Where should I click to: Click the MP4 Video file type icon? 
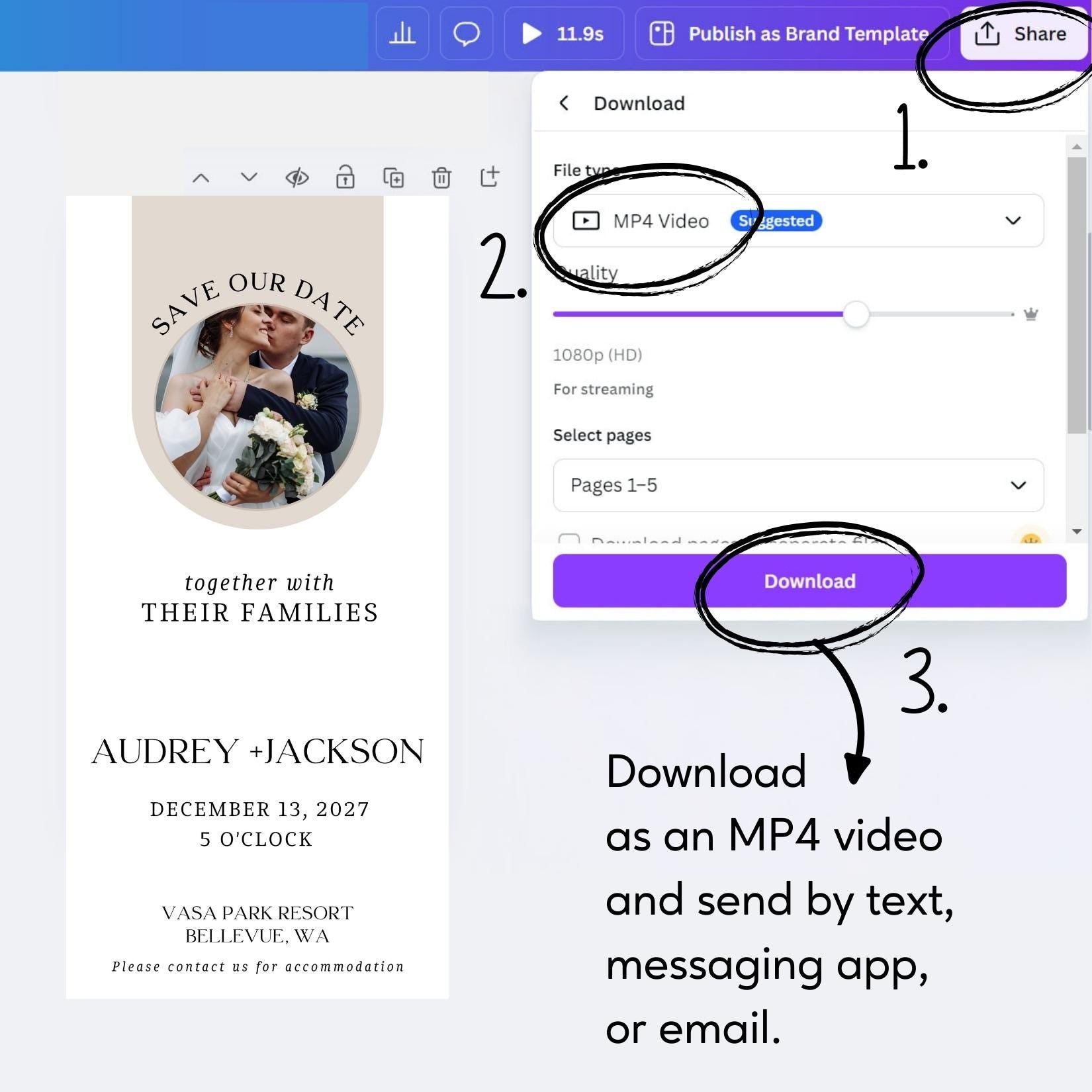coord(586,220)
